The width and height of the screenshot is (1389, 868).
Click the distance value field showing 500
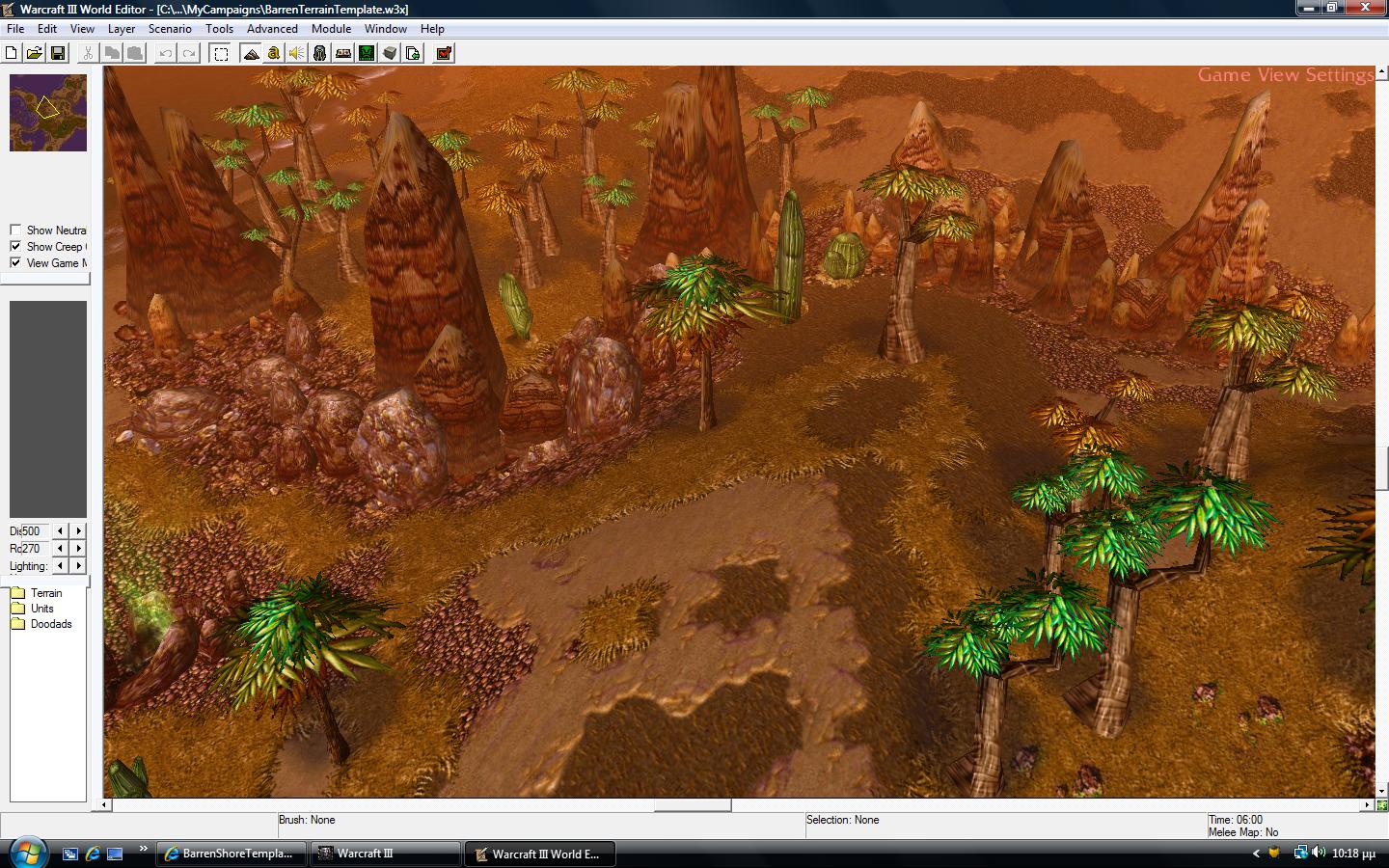(35, 531)
